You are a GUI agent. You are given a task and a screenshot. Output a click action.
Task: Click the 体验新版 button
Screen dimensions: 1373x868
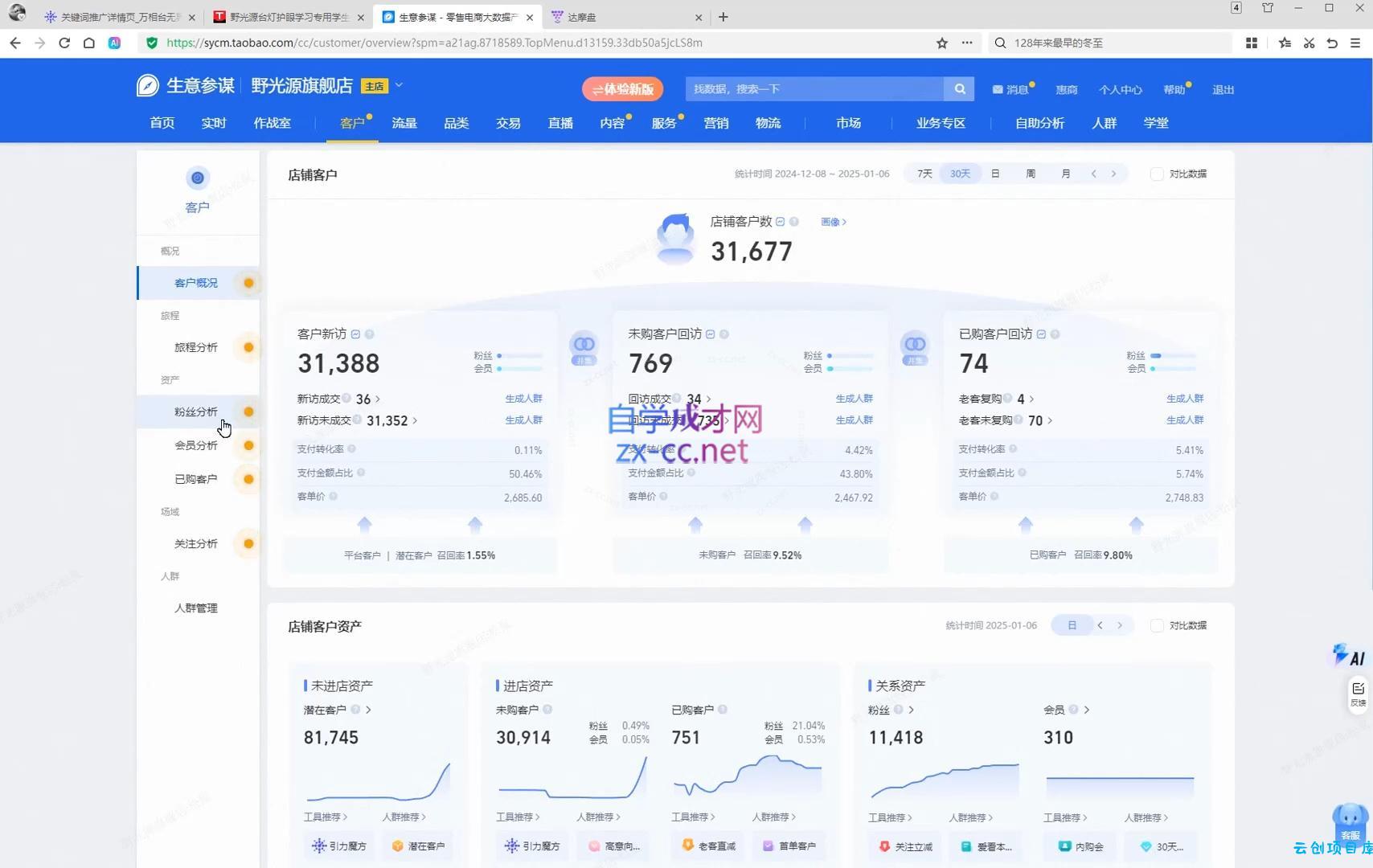[622, 89]
